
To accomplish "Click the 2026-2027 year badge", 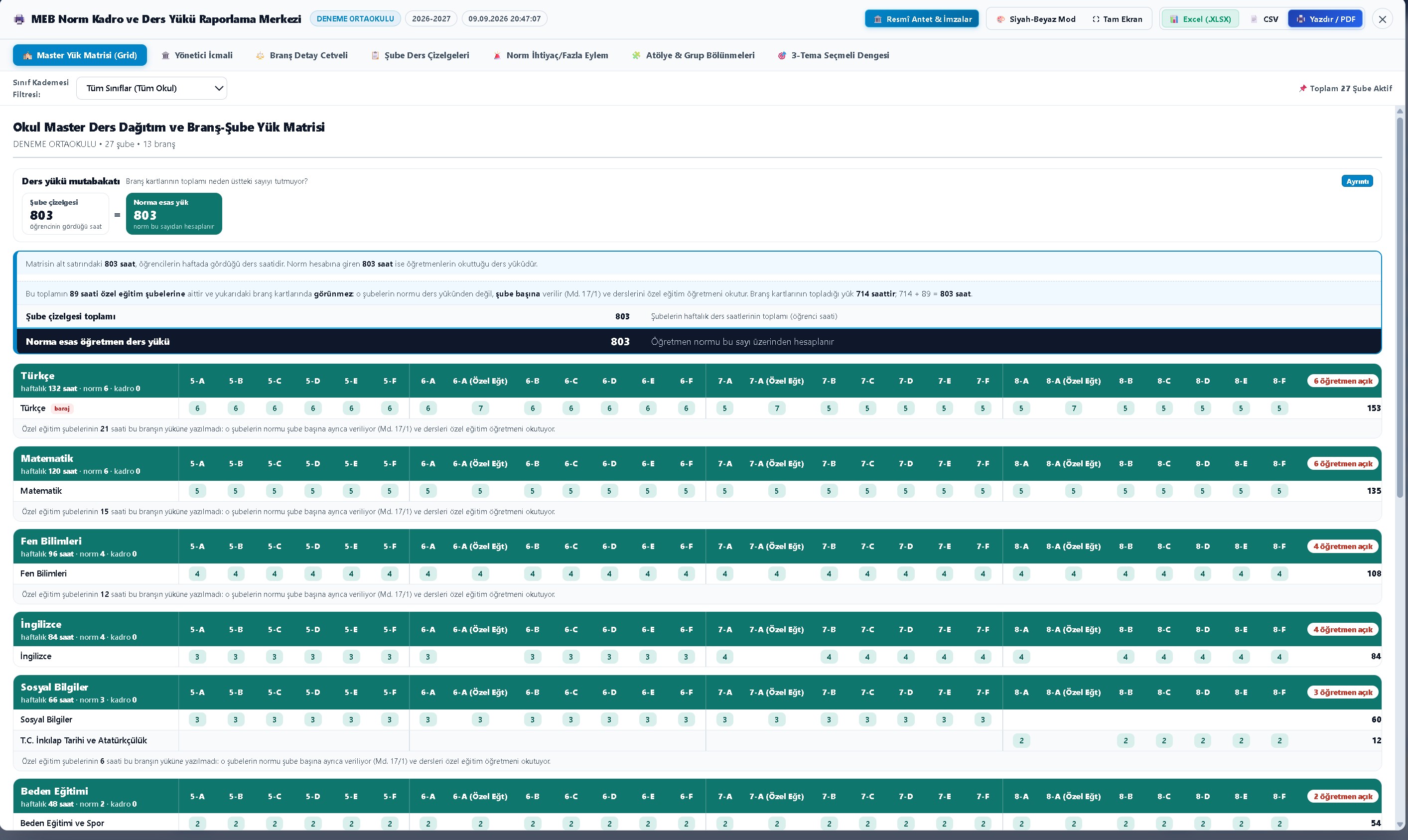I will tap(431, 18).
